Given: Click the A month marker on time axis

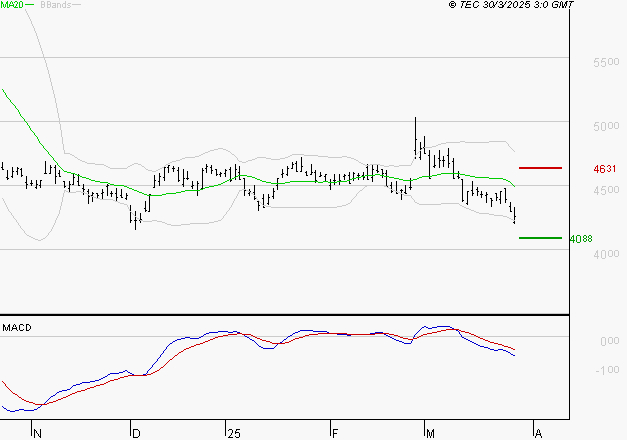Looking at the screenshot, I should 538,434.
